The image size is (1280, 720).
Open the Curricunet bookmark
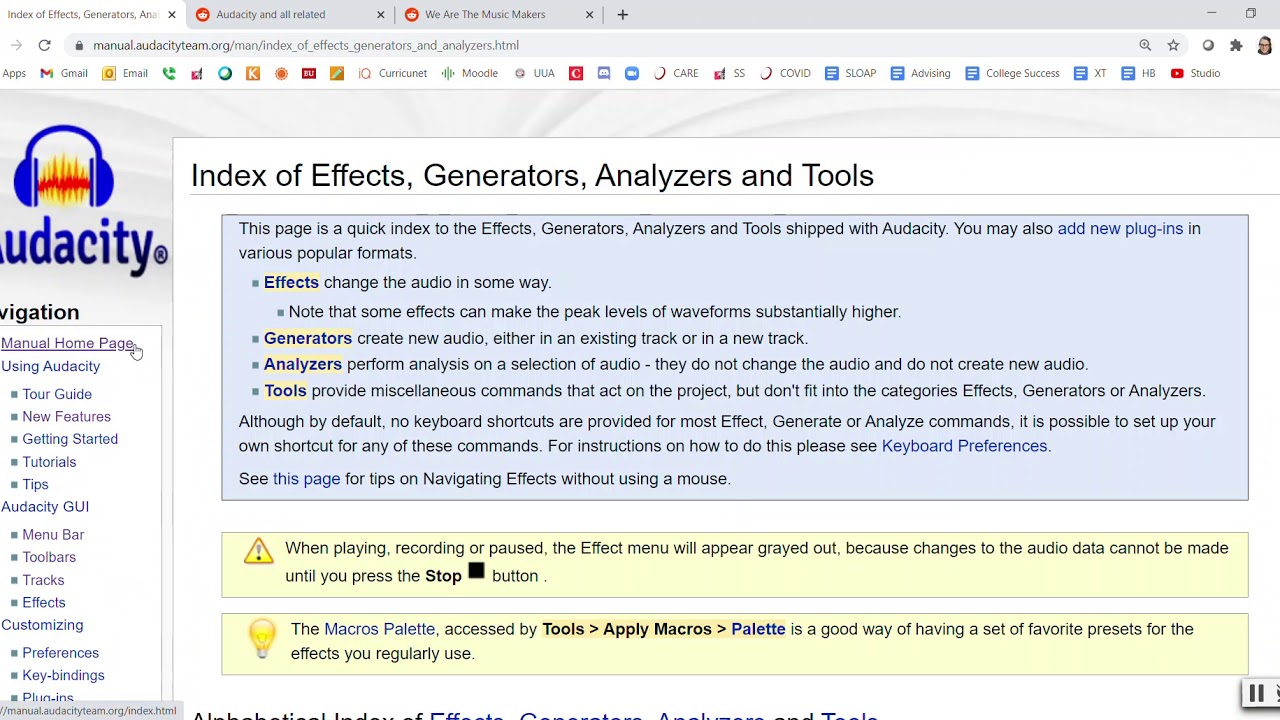393,73
